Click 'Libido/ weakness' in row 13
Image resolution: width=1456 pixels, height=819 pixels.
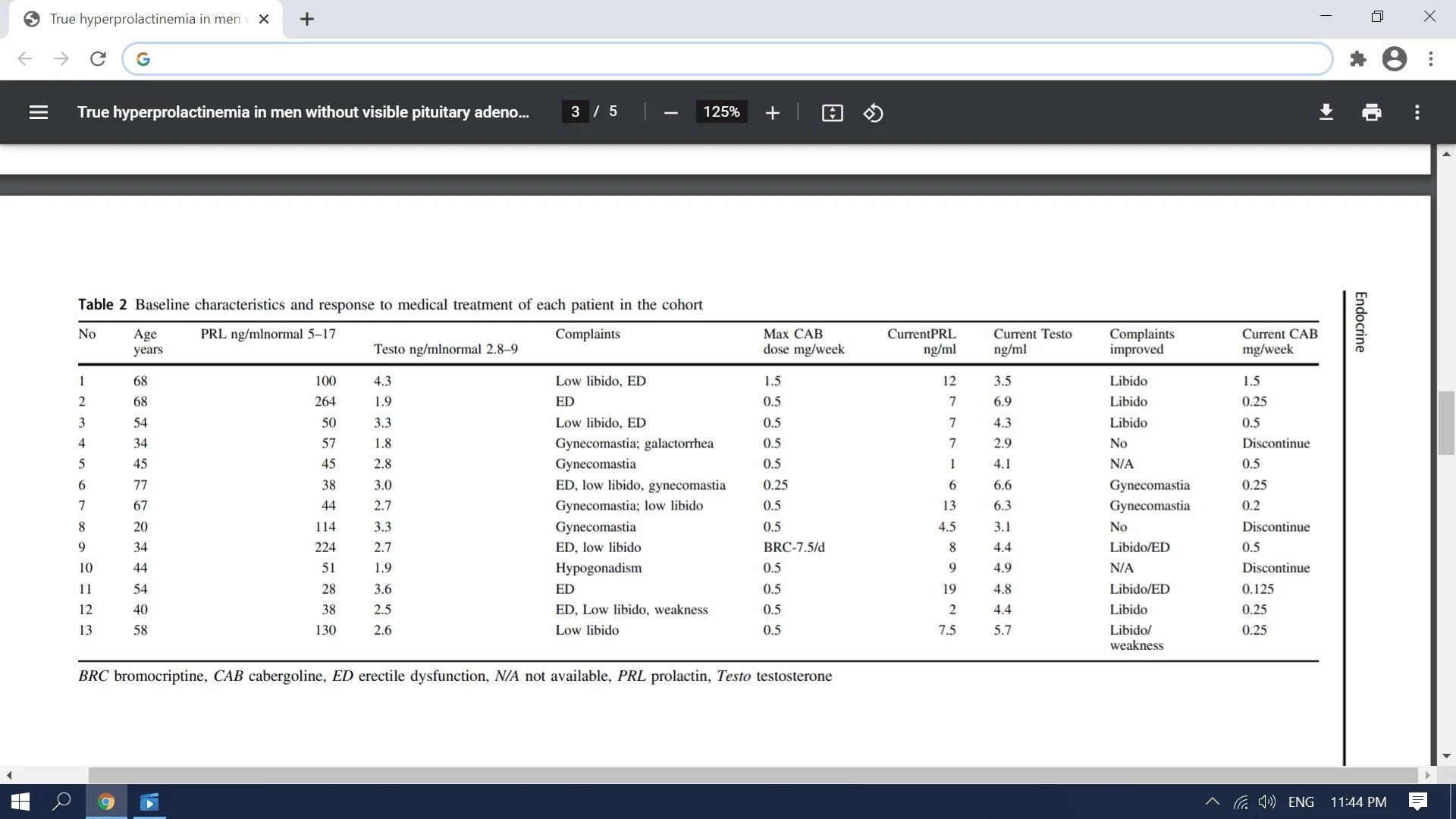1136,637
